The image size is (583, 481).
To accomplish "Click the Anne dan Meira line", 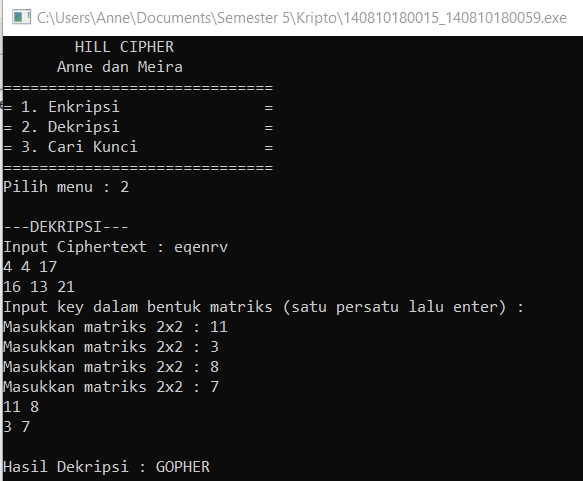I will pyautogui.click(x=120, y=67).
